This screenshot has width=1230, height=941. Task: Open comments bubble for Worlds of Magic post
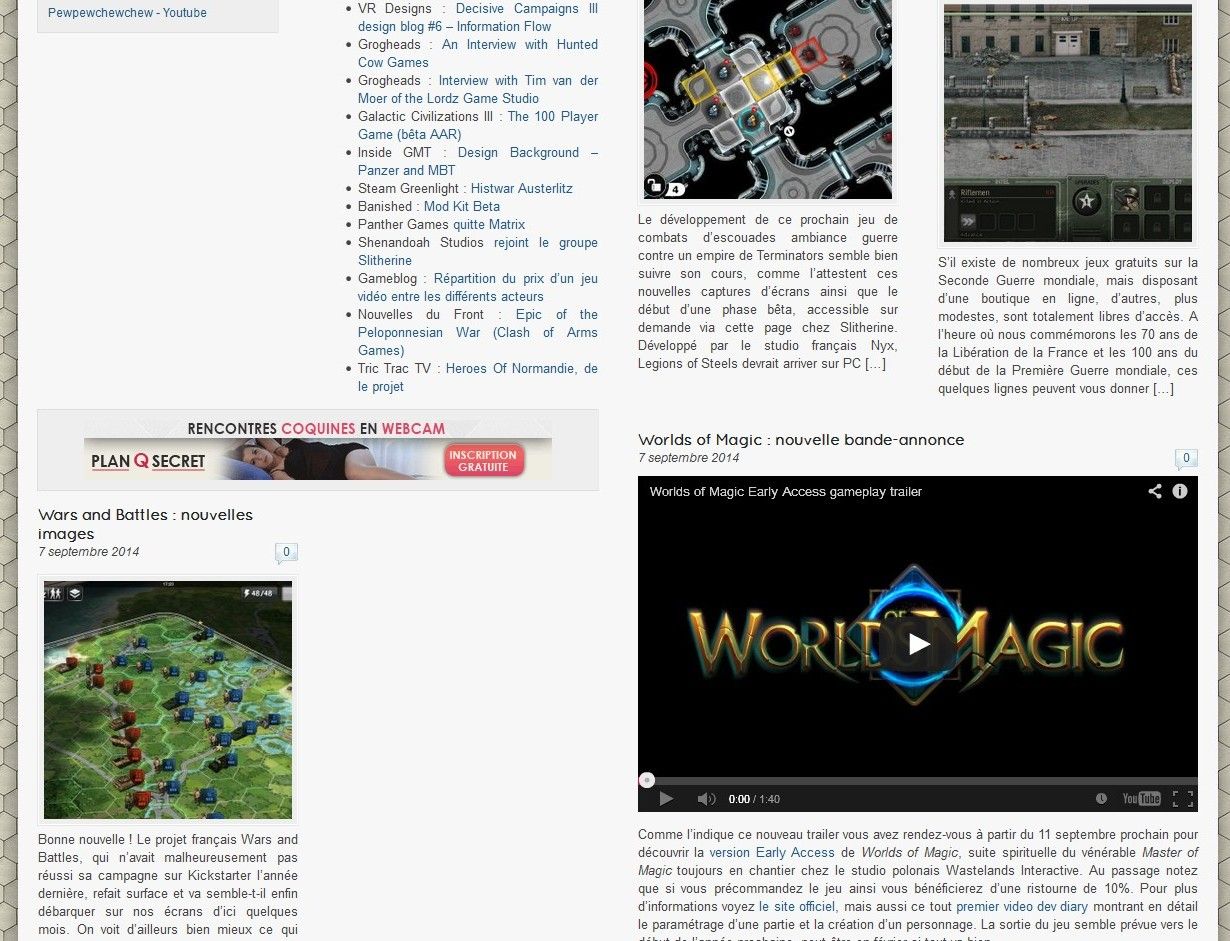tap(1186, 459)
